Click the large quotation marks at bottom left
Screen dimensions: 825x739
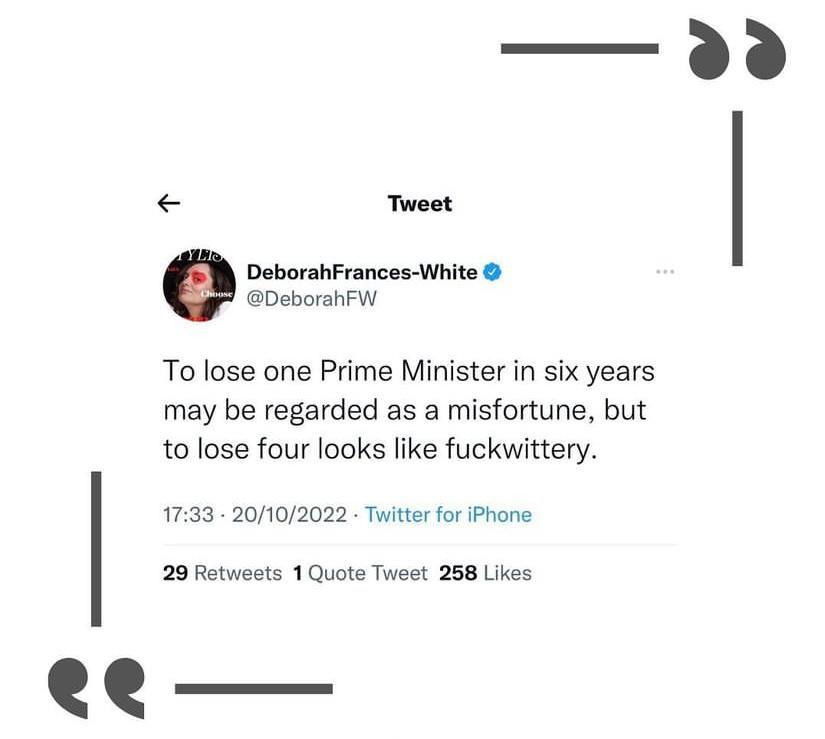point(96,686)
